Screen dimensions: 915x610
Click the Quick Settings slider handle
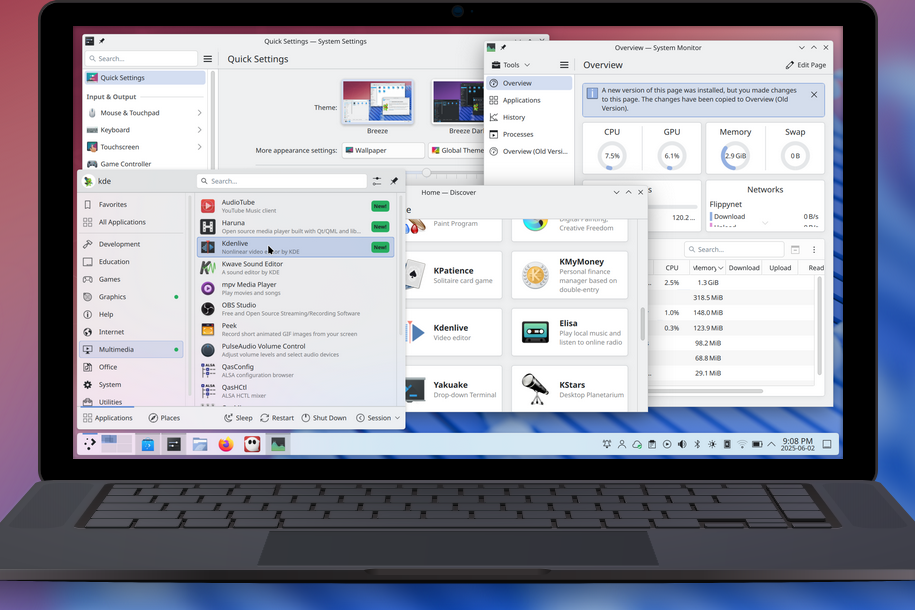coord(427,173)
